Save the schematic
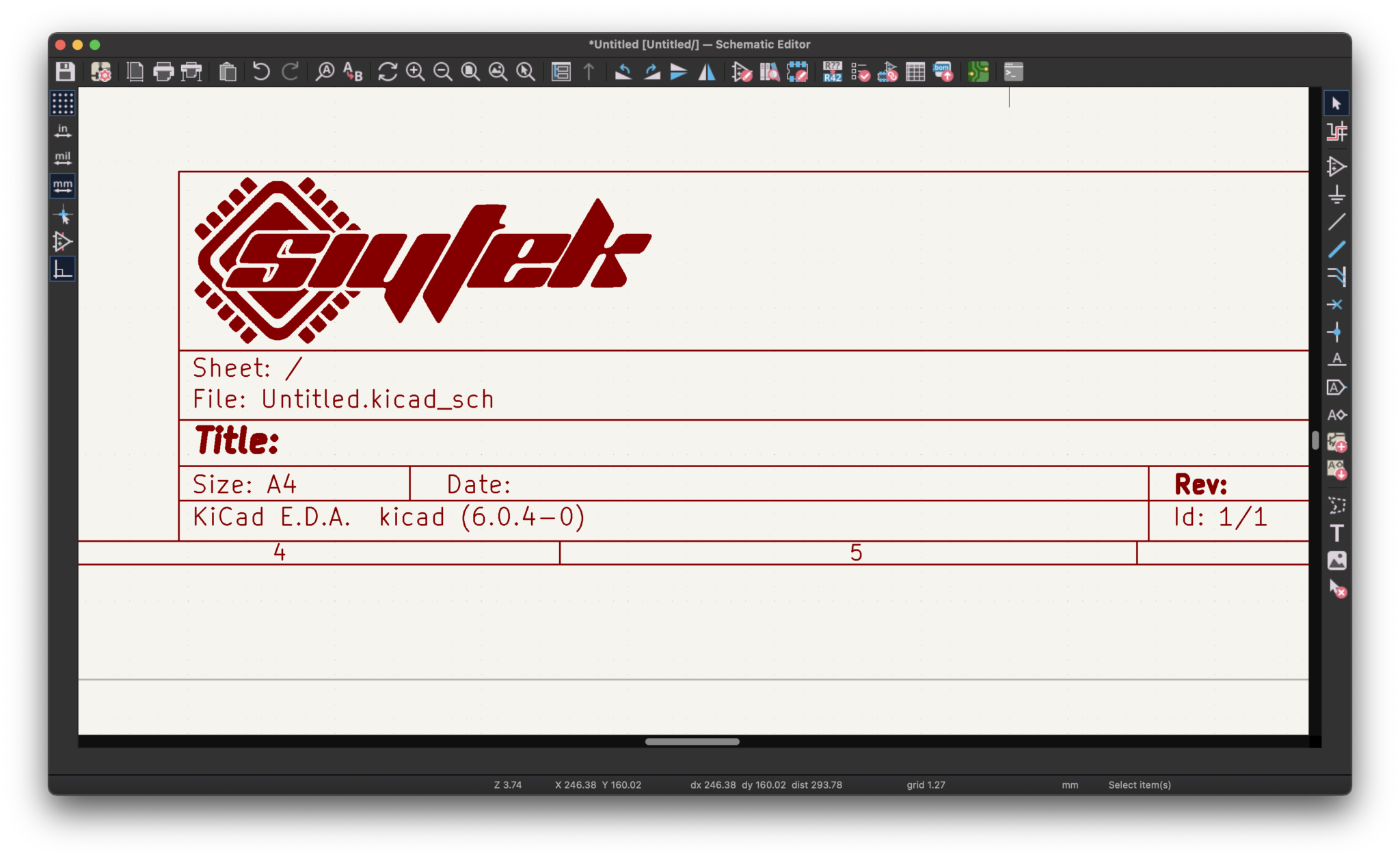Viewport: 1400px width, 859px height. 65,71
